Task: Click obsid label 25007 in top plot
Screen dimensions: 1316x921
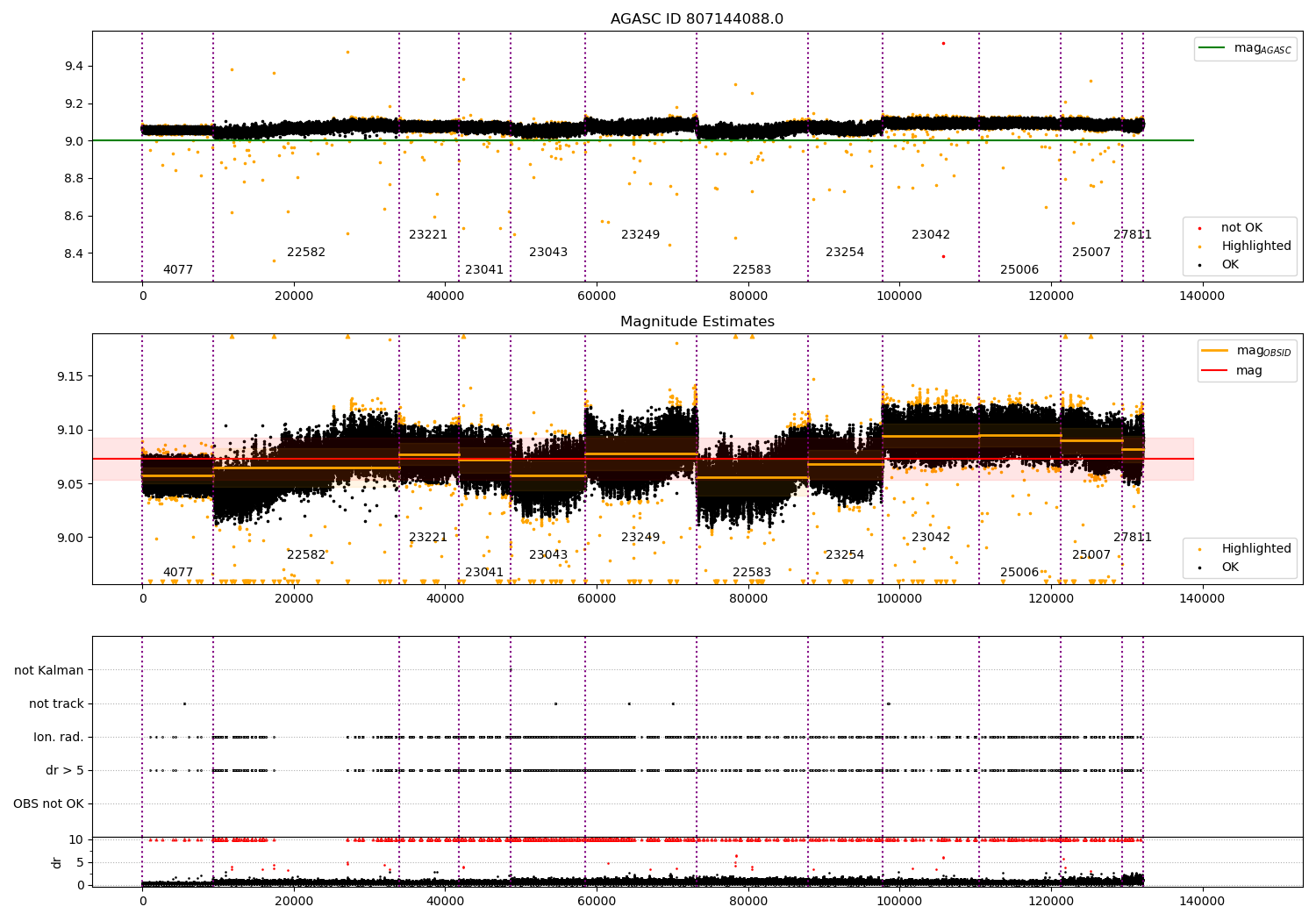Action: [x=1091, y=252]
